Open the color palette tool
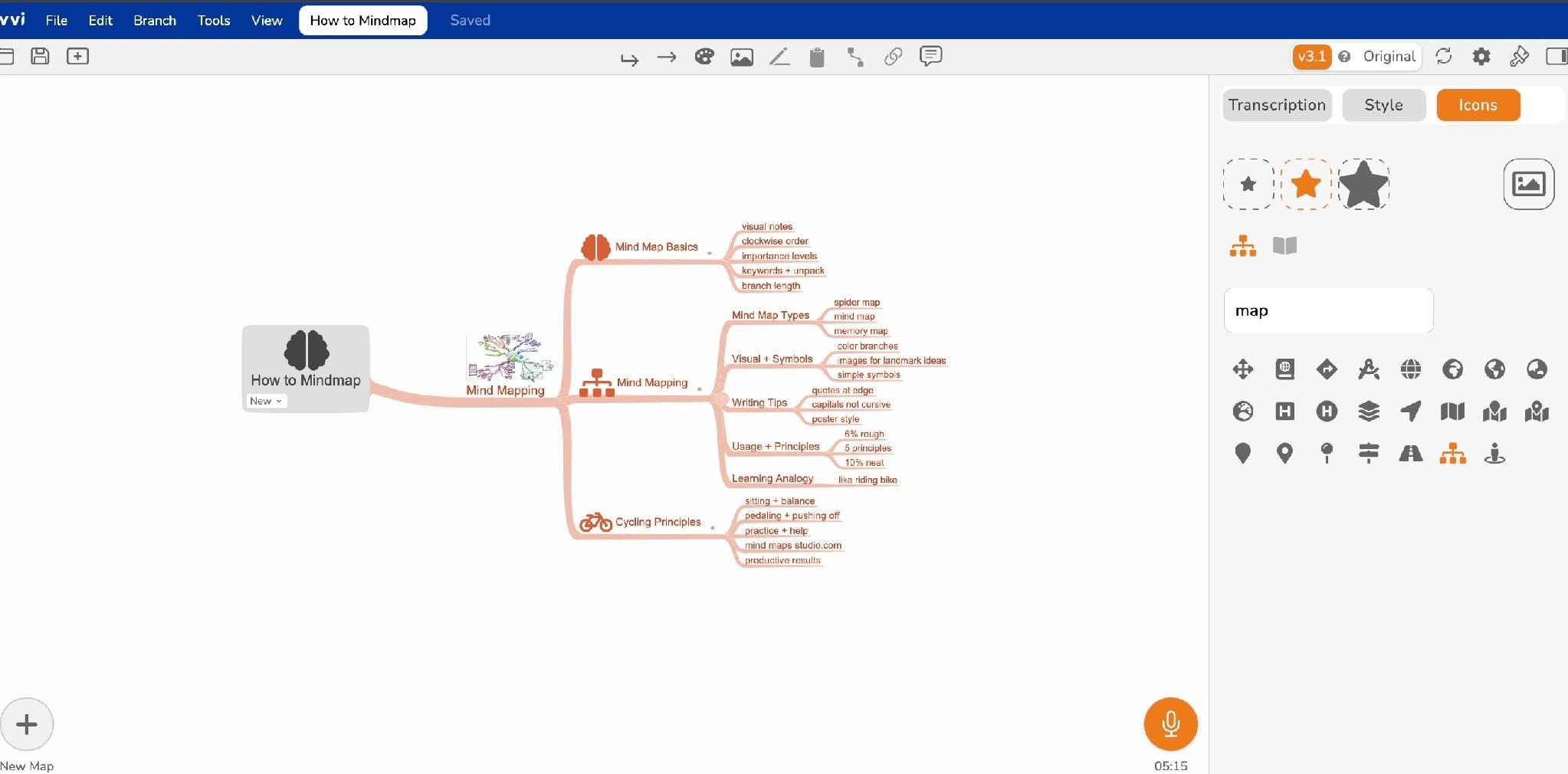The image size is (1568, 774). pyautogui.click(x=704, y=57)
